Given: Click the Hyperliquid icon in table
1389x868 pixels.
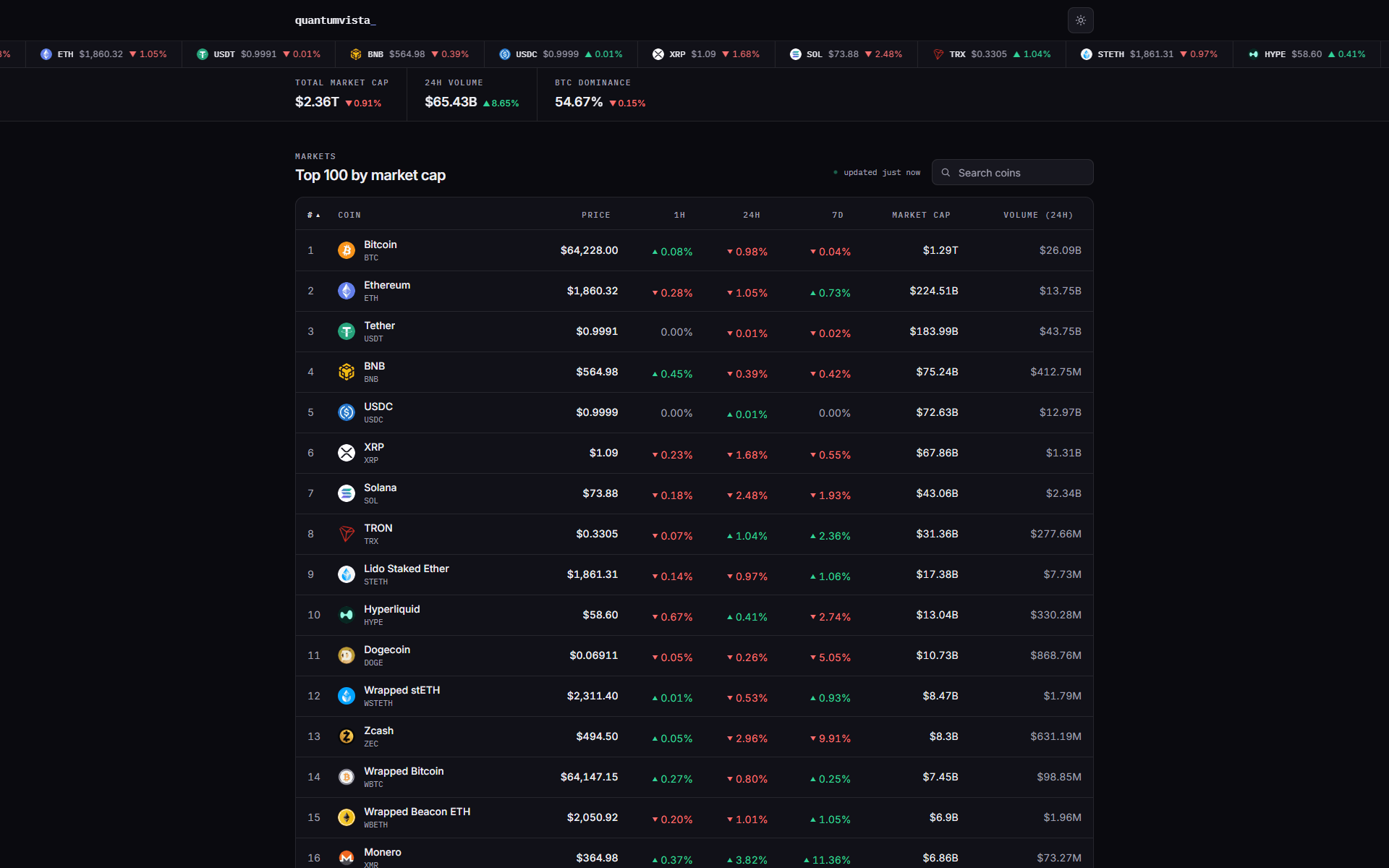Looking at the screenshot, I should 347,615.
